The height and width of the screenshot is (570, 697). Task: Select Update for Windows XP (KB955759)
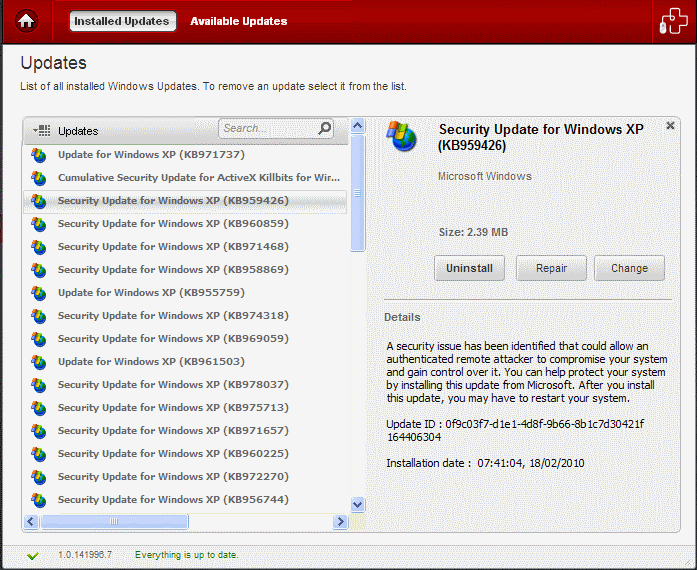185,293
